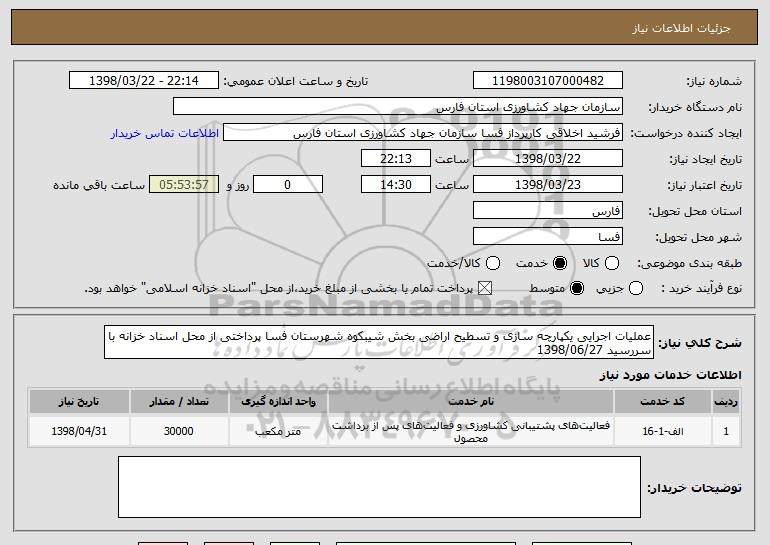Click the empty توضیحات خریدار text area

point(380,487)
